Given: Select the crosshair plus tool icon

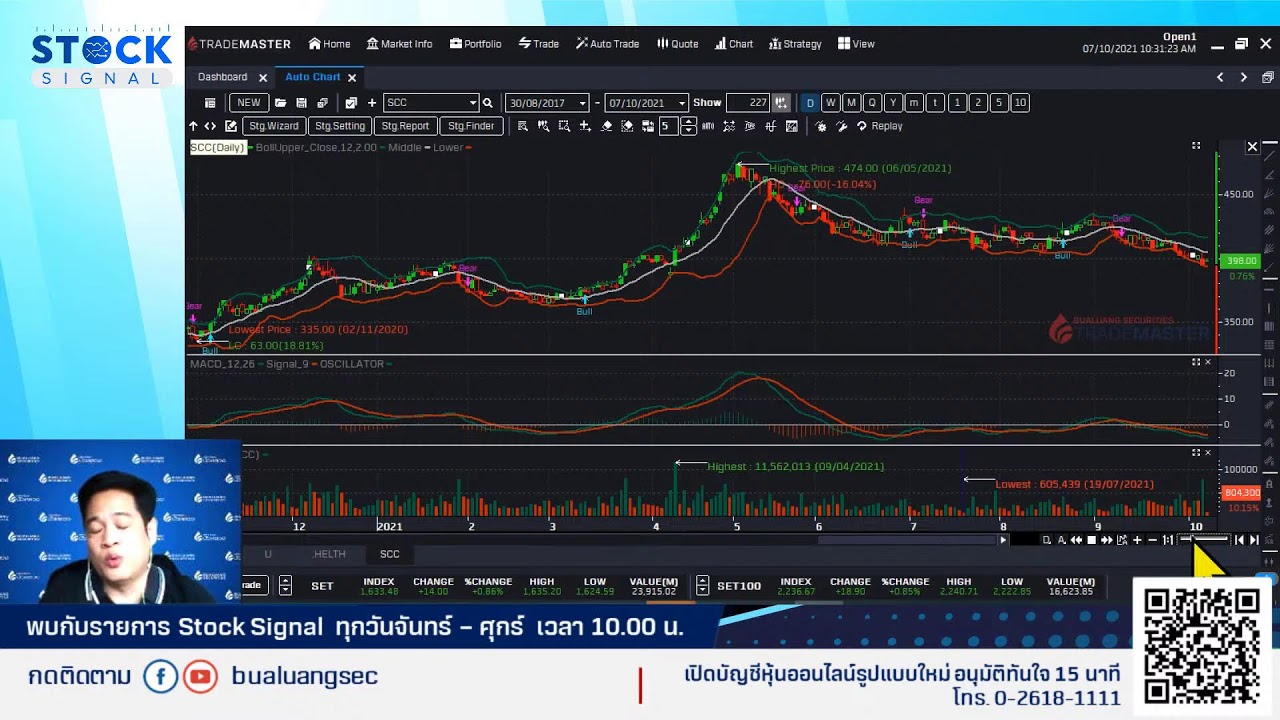Looking at the screenshot, I should [x=585, y=126].
